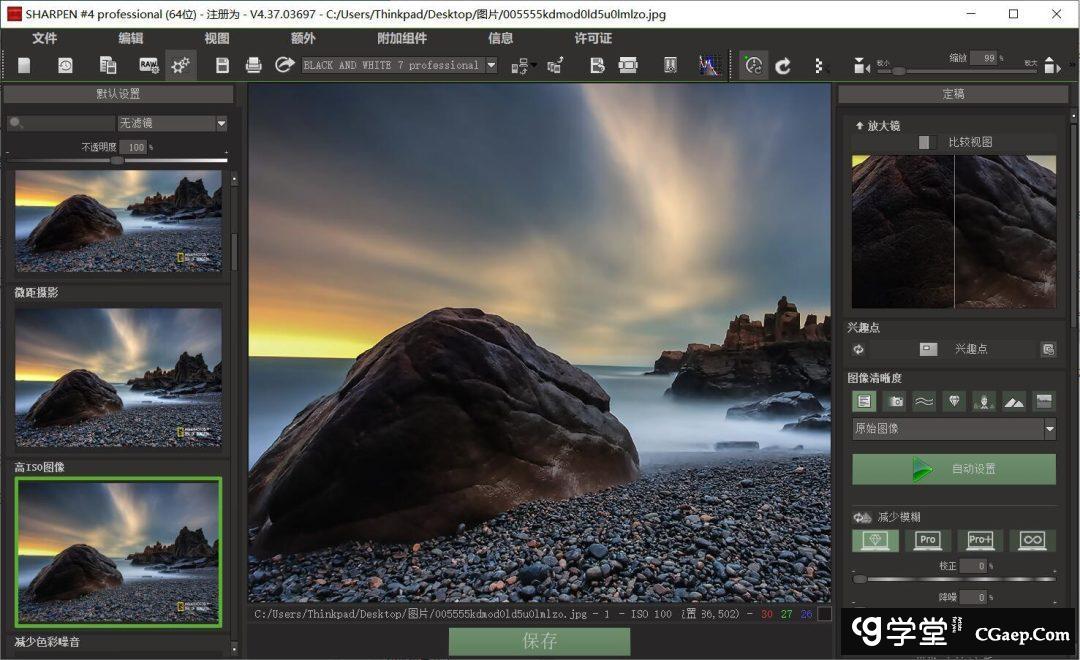Click the 自动设置 button
Screen dimensions: 1080x660
click(953, 469)
